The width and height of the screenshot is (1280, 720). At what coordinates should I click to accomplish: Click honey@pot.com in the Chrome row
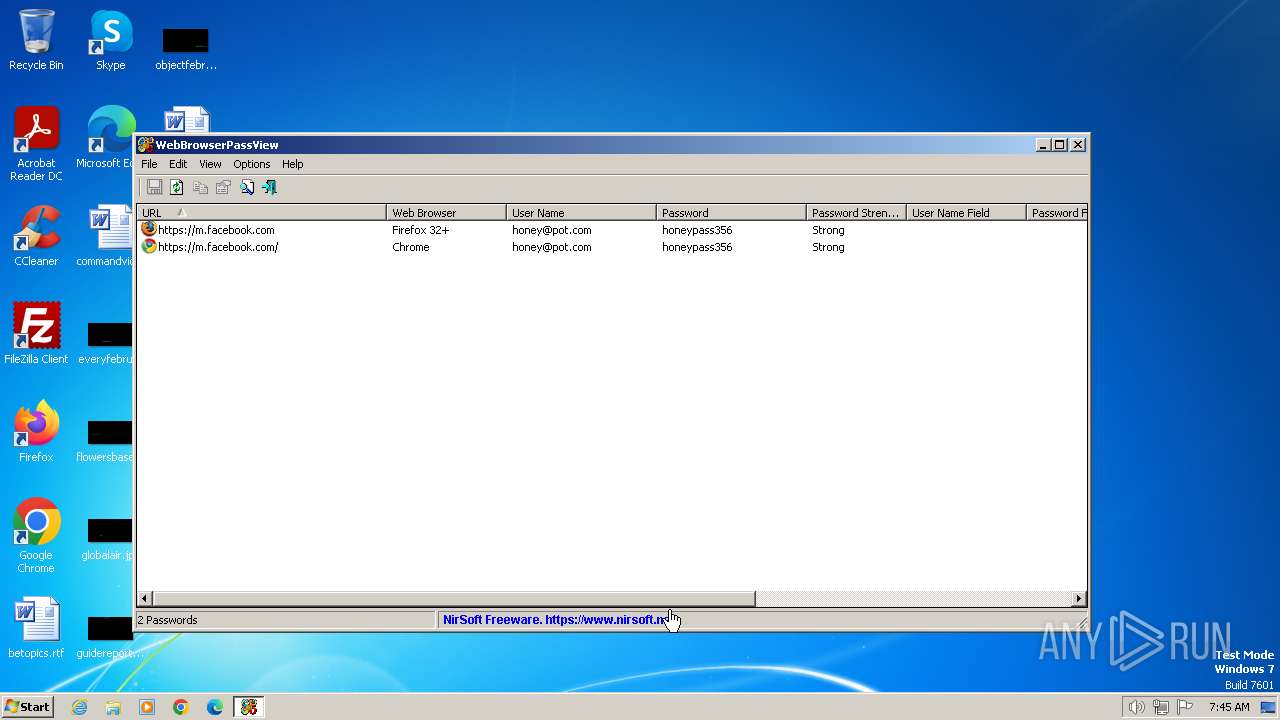[551, 247]
